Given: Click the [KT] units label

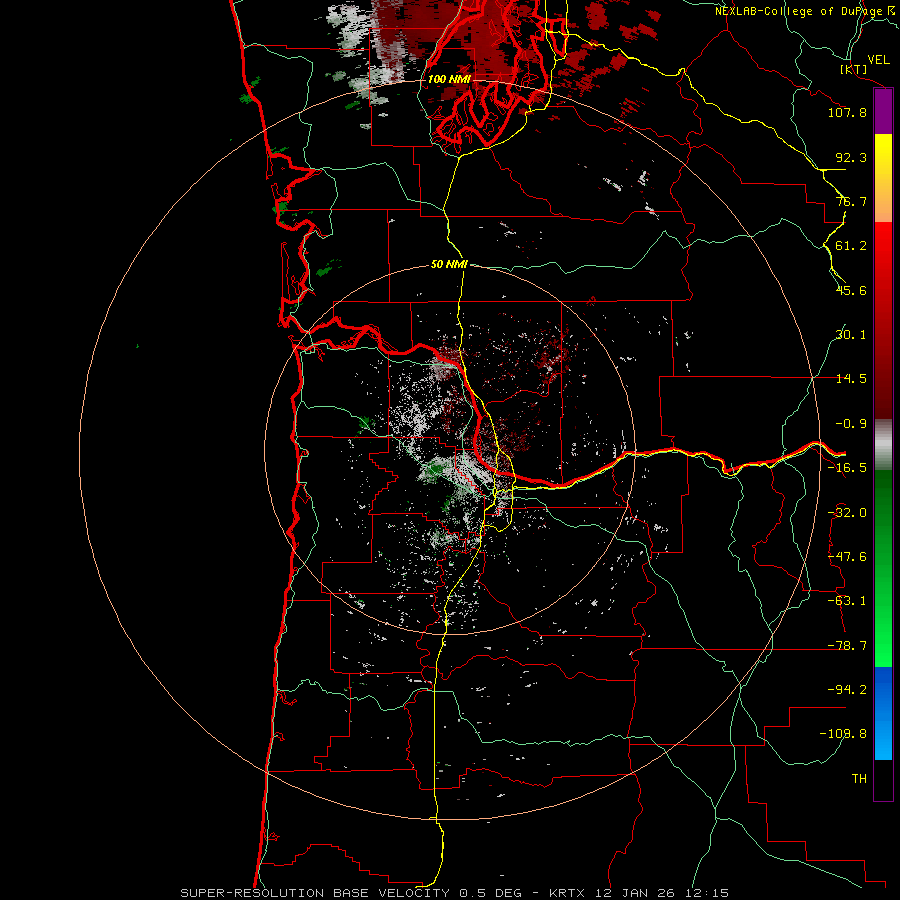Looking at the screenshot, I should tap(854, 69).
